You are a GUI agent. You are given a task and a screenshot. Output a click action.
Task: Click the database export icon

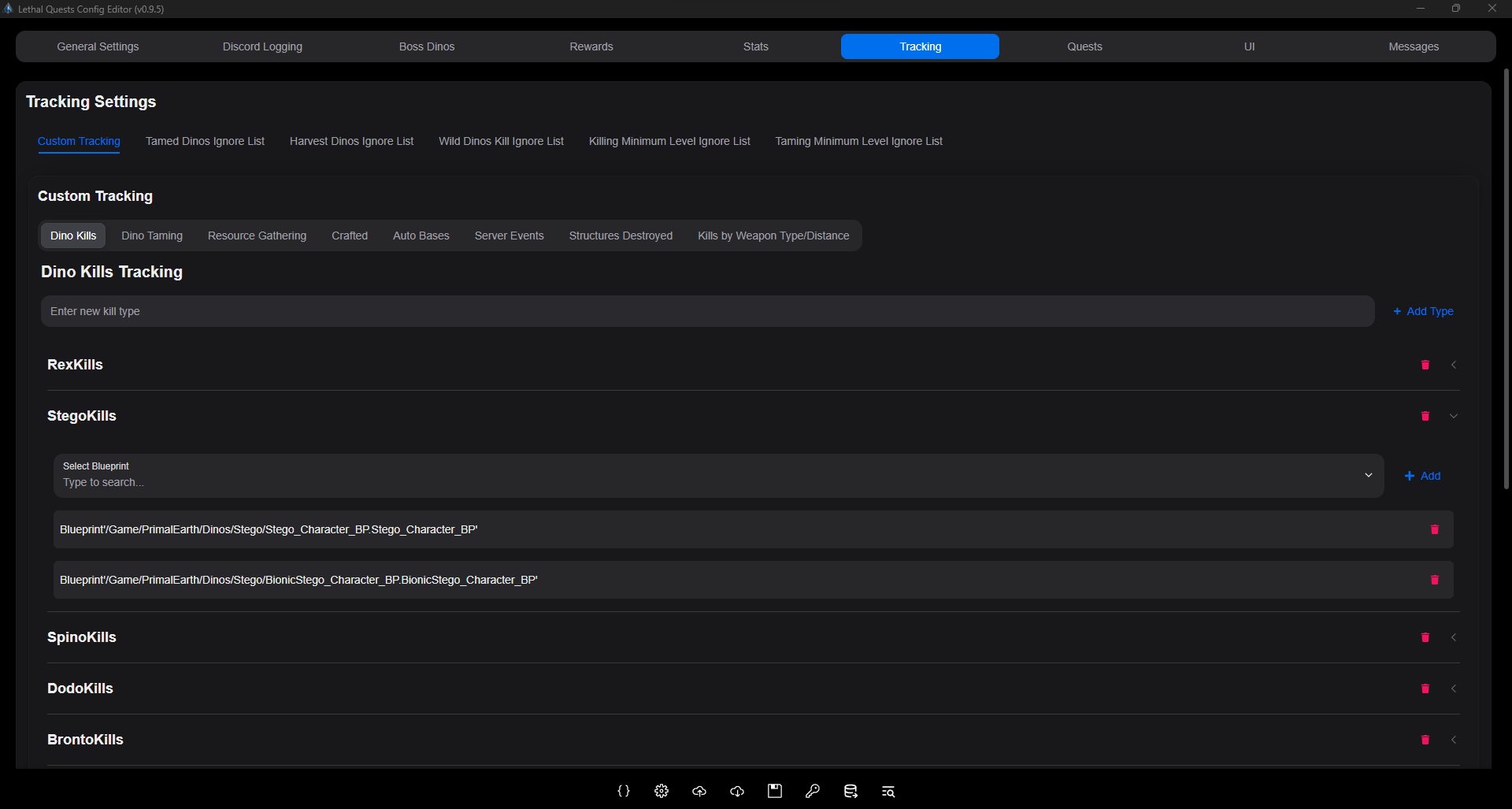(x=850, y=791)
